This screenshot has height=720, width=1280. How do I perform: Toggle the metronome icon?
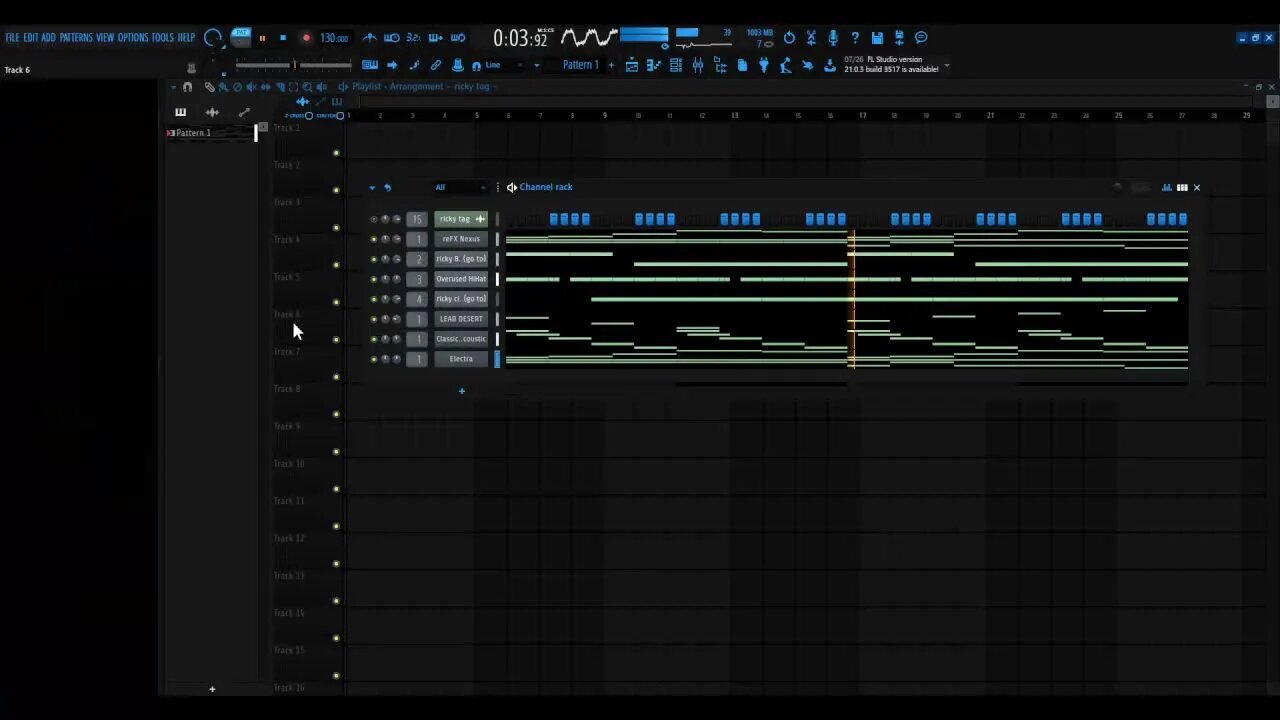(370, 38)
